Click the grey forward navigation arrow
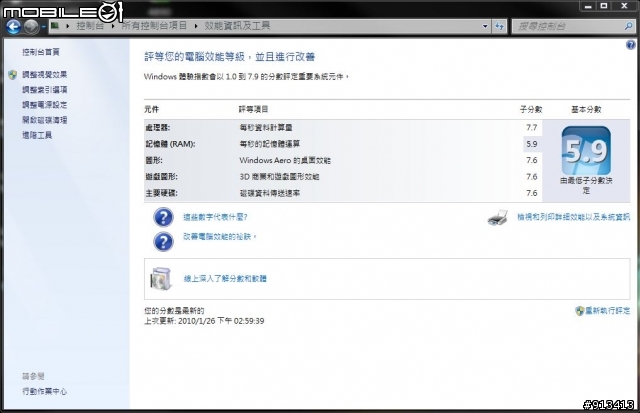The width and height of the screenshot is (640, 413). (x=31, y=27)
